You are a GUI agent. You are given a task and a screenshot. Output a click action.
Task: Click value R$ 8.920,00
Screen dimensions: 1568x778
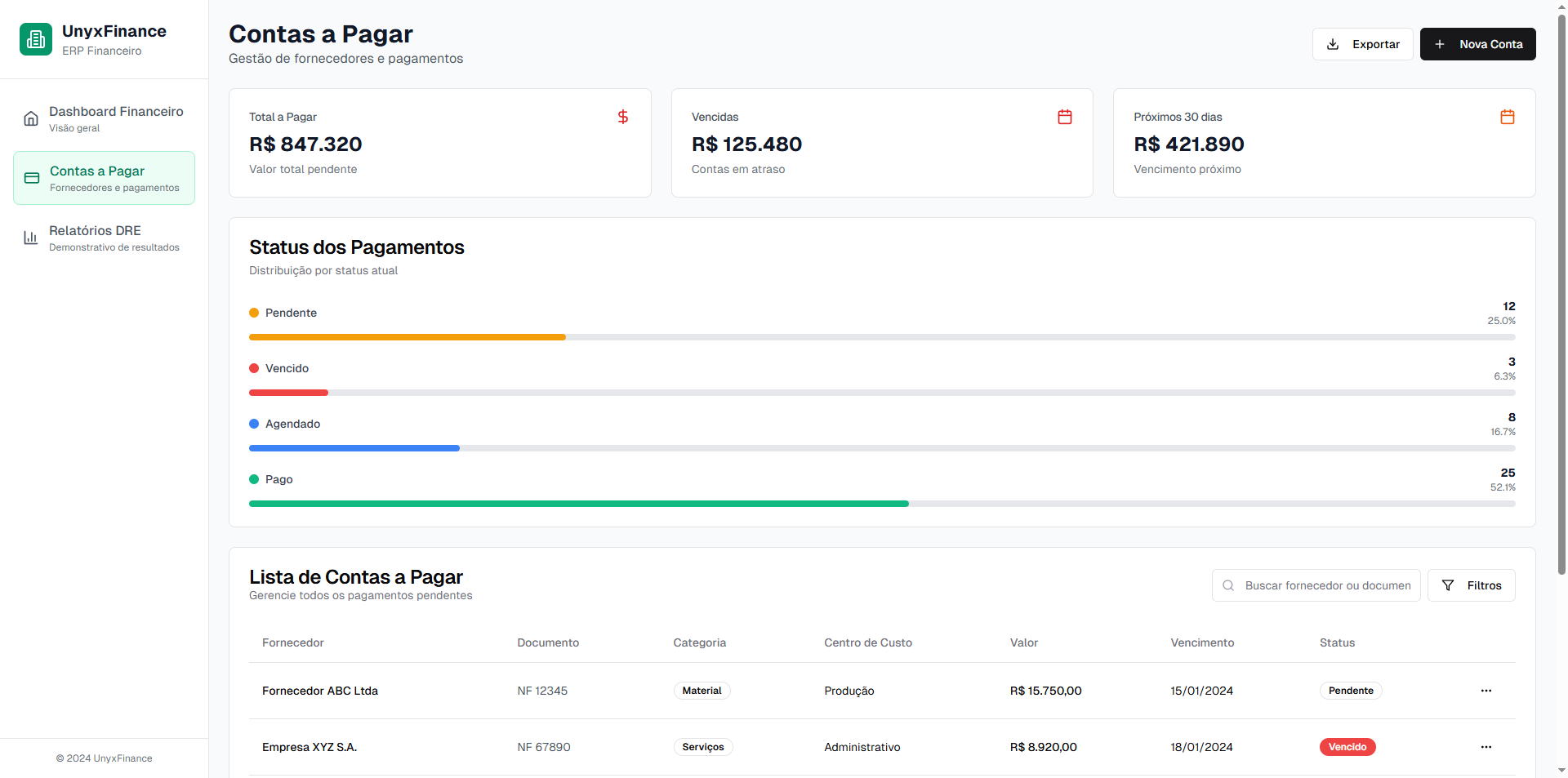(1043, 747)
